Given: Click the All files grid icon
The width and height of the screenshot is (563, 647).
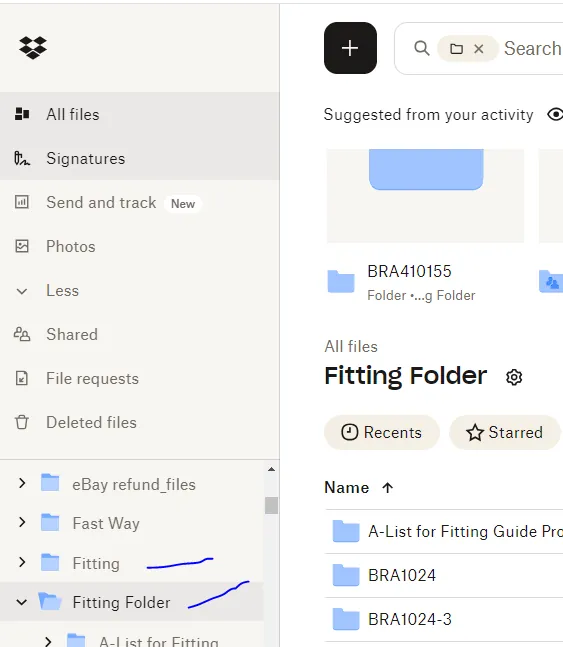Looking at the screenshot, I should pyautogui.click(x=22, y=114).
